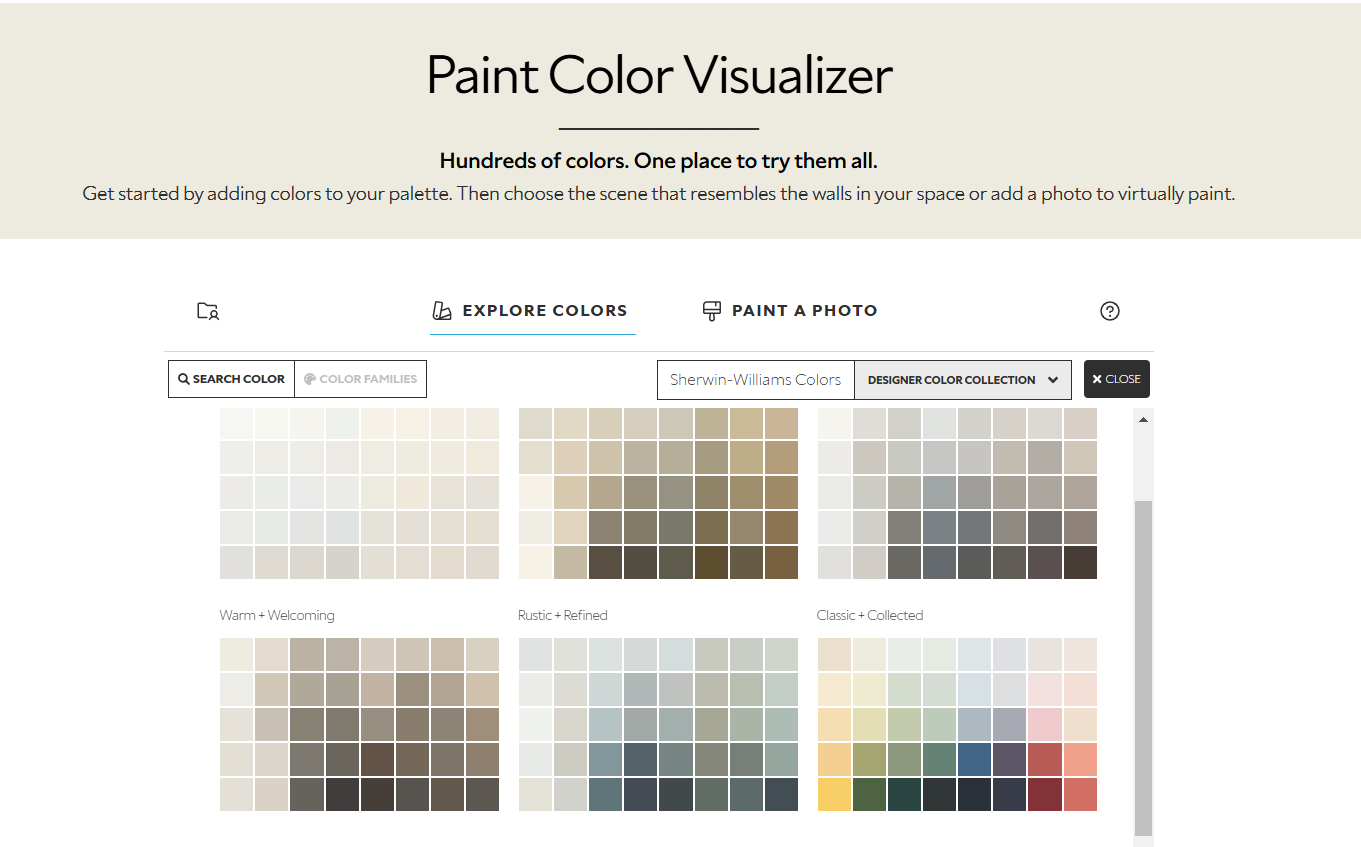
Task: Choose the dark brown swatch in Warm + Welcoming
Action: pos(377,760)
